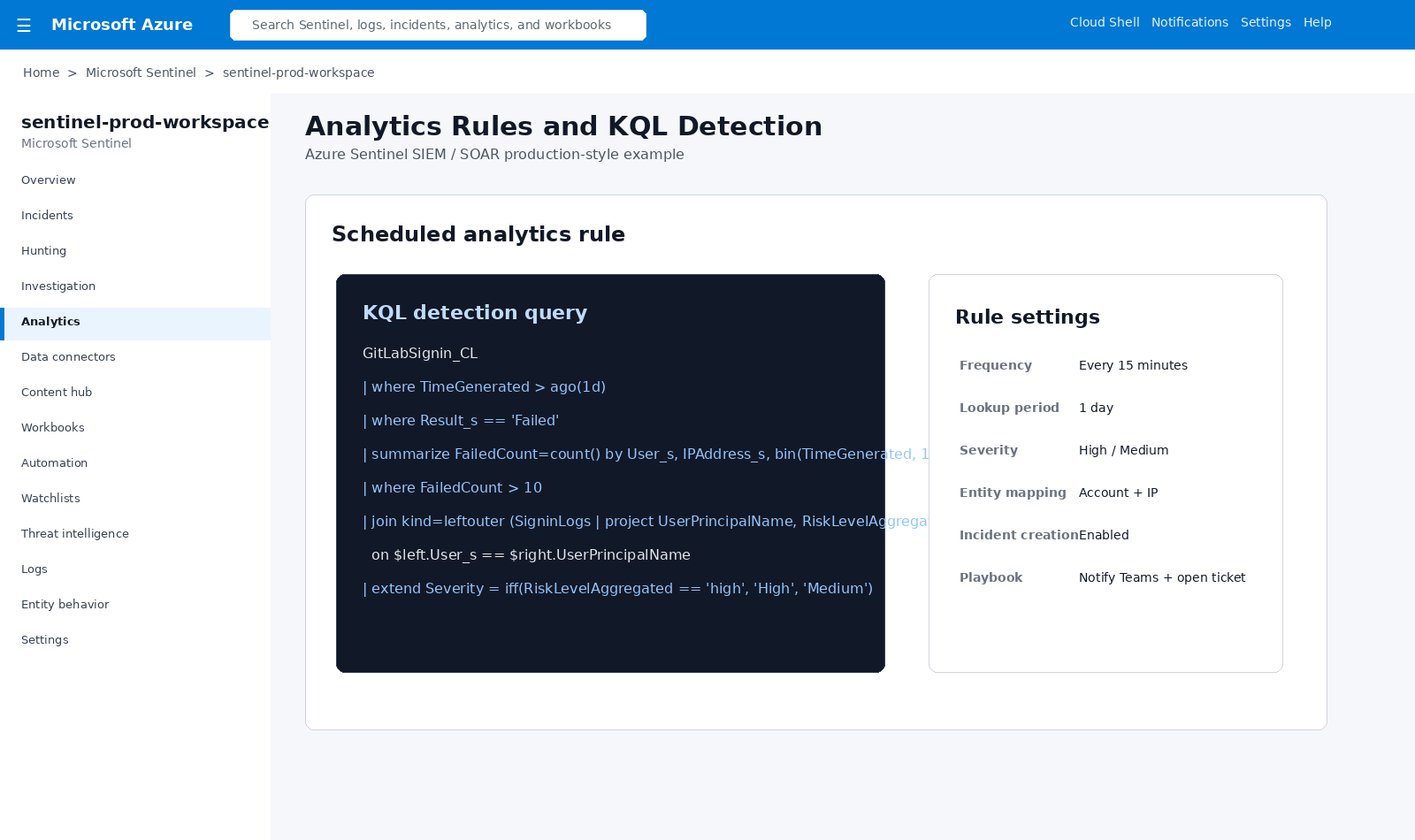Viewport: 1415px width, 840px height.
Task: Open Help in the top bar
Action: [1317, 22]
